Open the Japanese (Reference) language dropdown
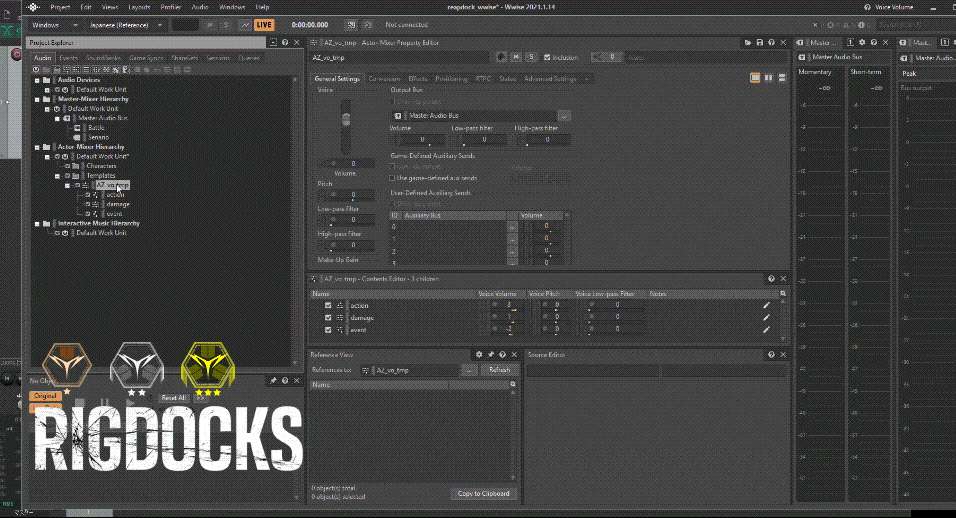This screenshot has width=956, height=518. [x=126, y=25]
